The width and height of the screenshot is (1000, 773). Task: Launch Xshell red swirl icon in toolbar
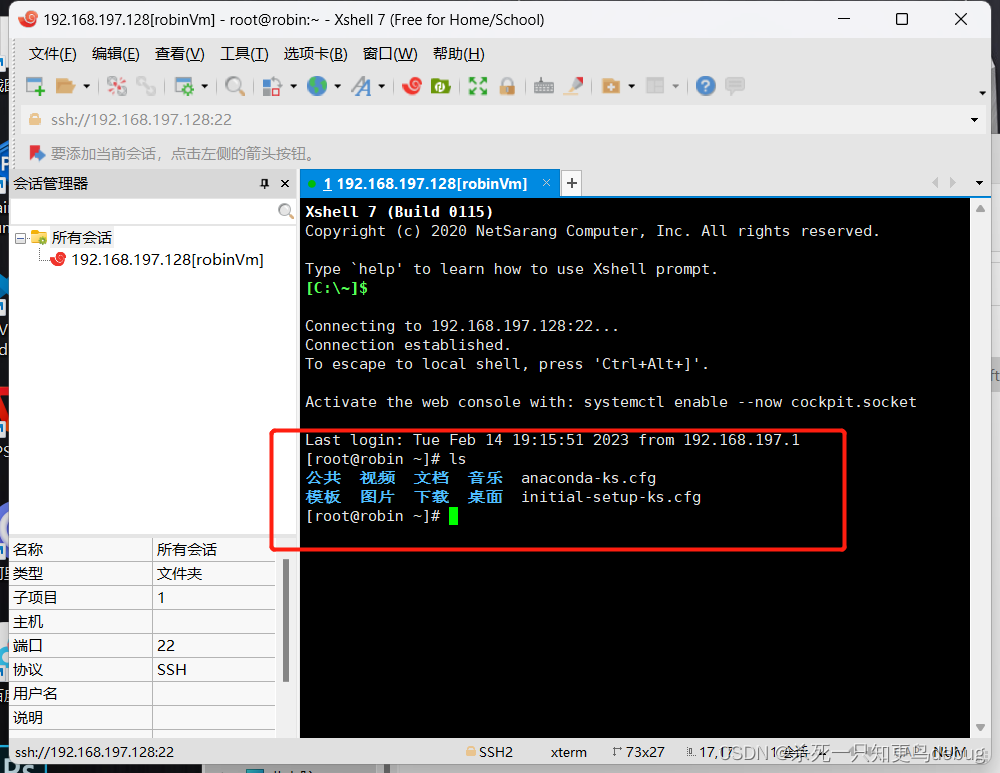point(412,85)
